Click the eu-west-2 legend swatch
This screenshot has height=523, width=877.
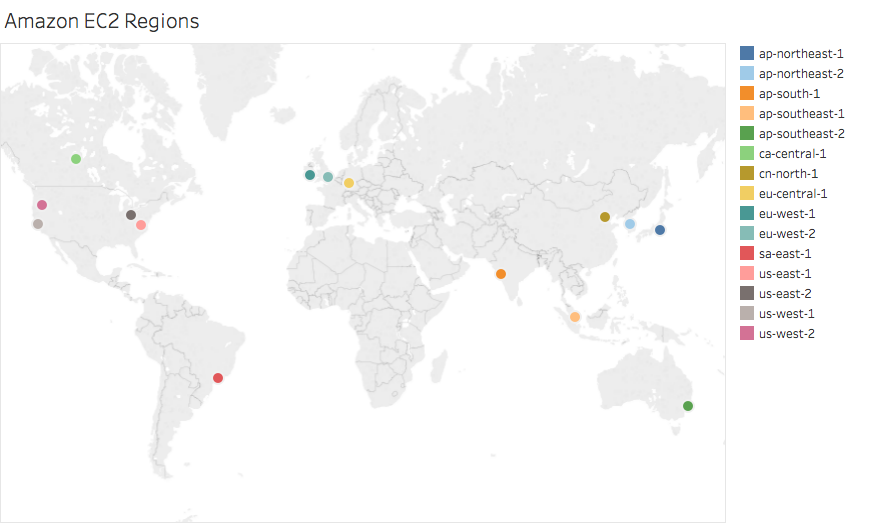click(x=747, y=233)
